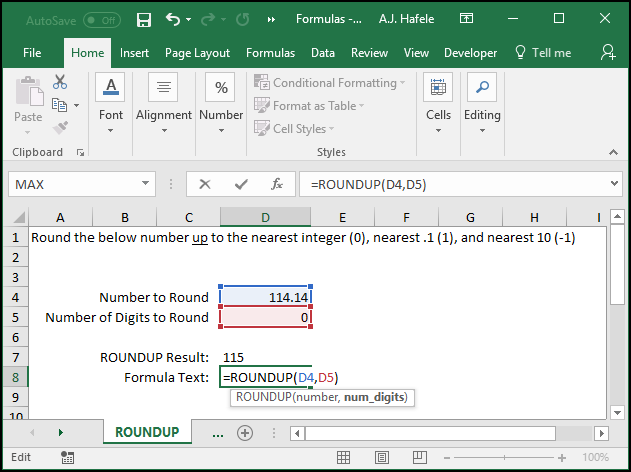Expand the Number group button
This screenshot has height=472, width=631.
click(x=221, y=105)
